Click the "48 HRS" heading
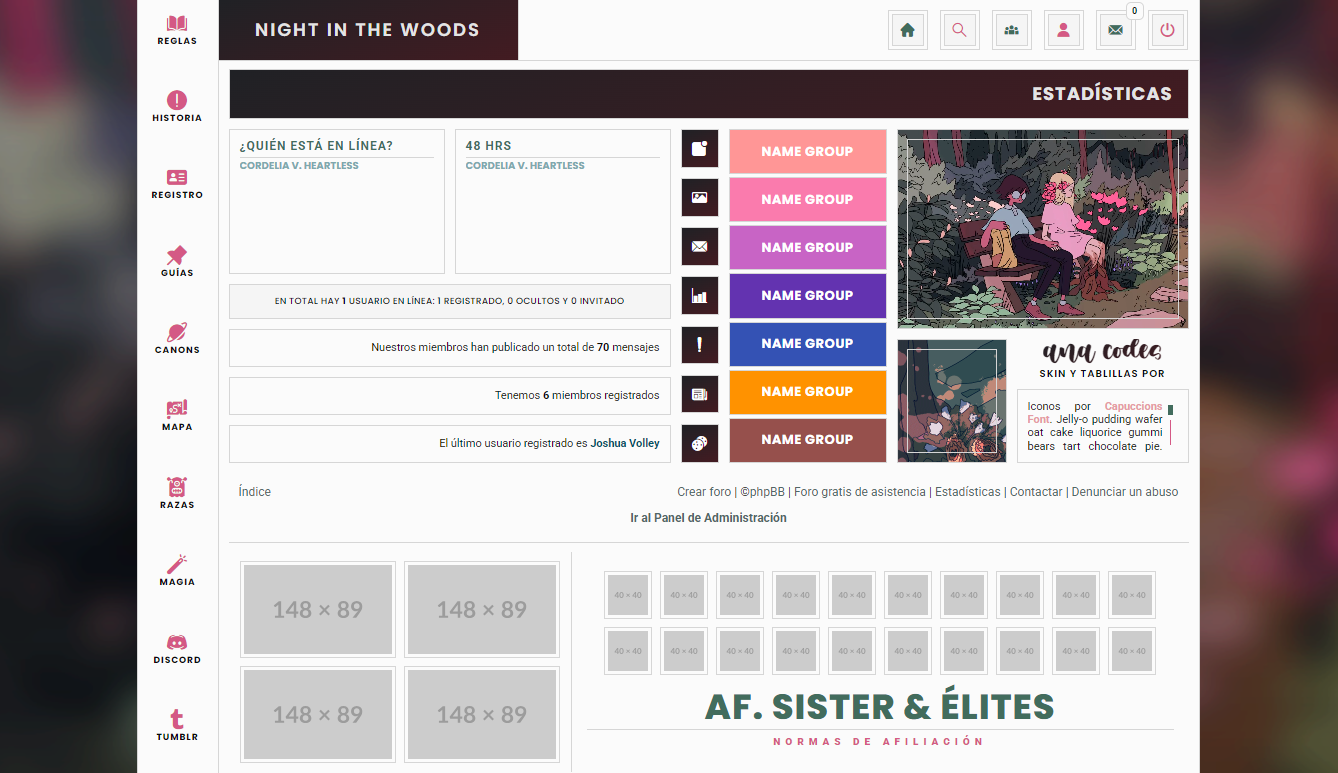 488,146
